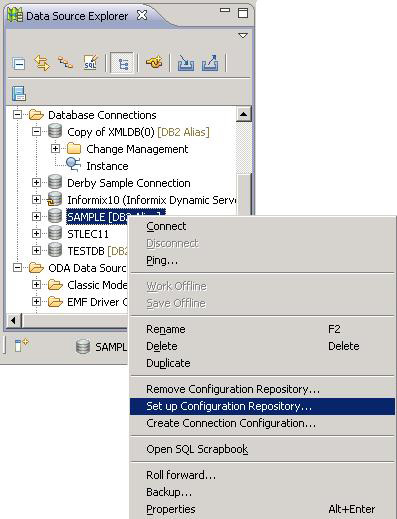Screen dimensions: 397x519
Task: Expand the EMF Driver folder node
Action: click(x=36, y=302)
